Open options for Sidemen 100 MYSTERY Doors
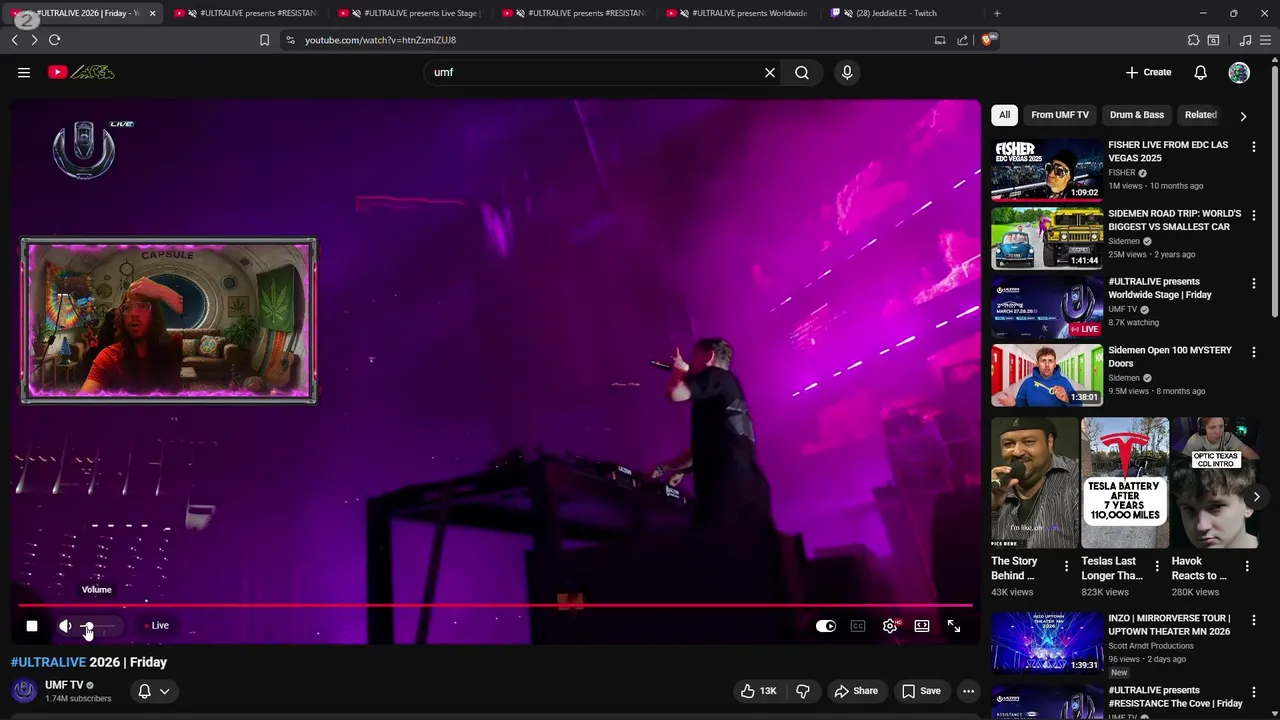This screenshot has height=720, width=1280. 1253,352
